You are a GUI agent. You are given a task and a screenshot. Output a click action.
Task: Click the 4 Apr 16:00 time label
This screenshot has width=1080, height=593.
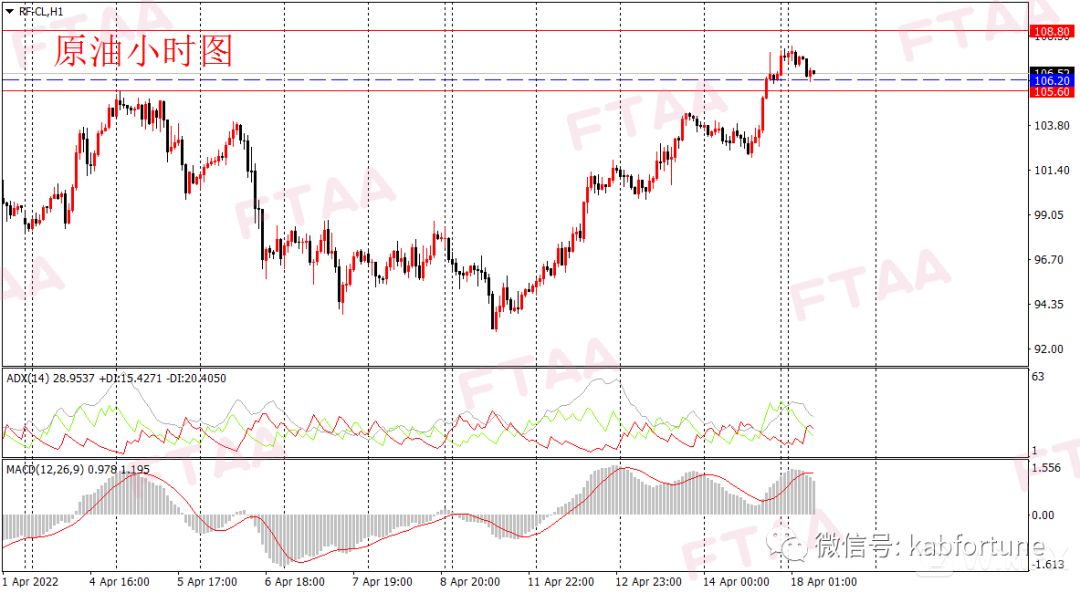(119, 581)
